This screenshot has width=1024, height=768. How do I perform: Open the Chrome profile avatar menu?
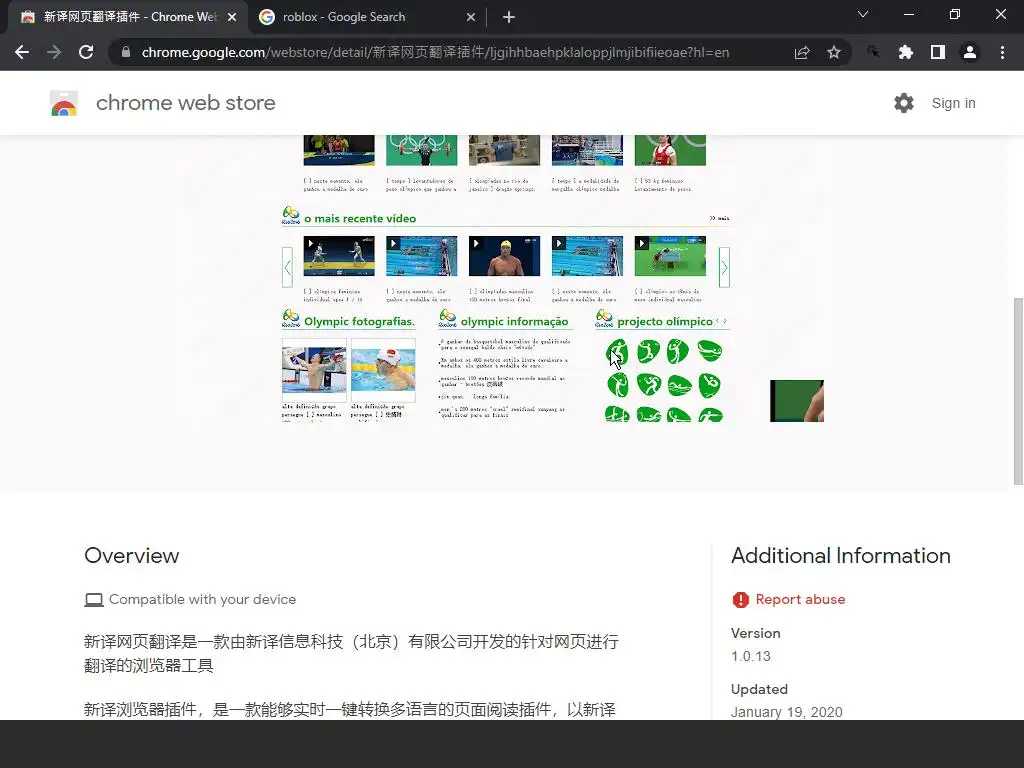[x=970, y=52]
